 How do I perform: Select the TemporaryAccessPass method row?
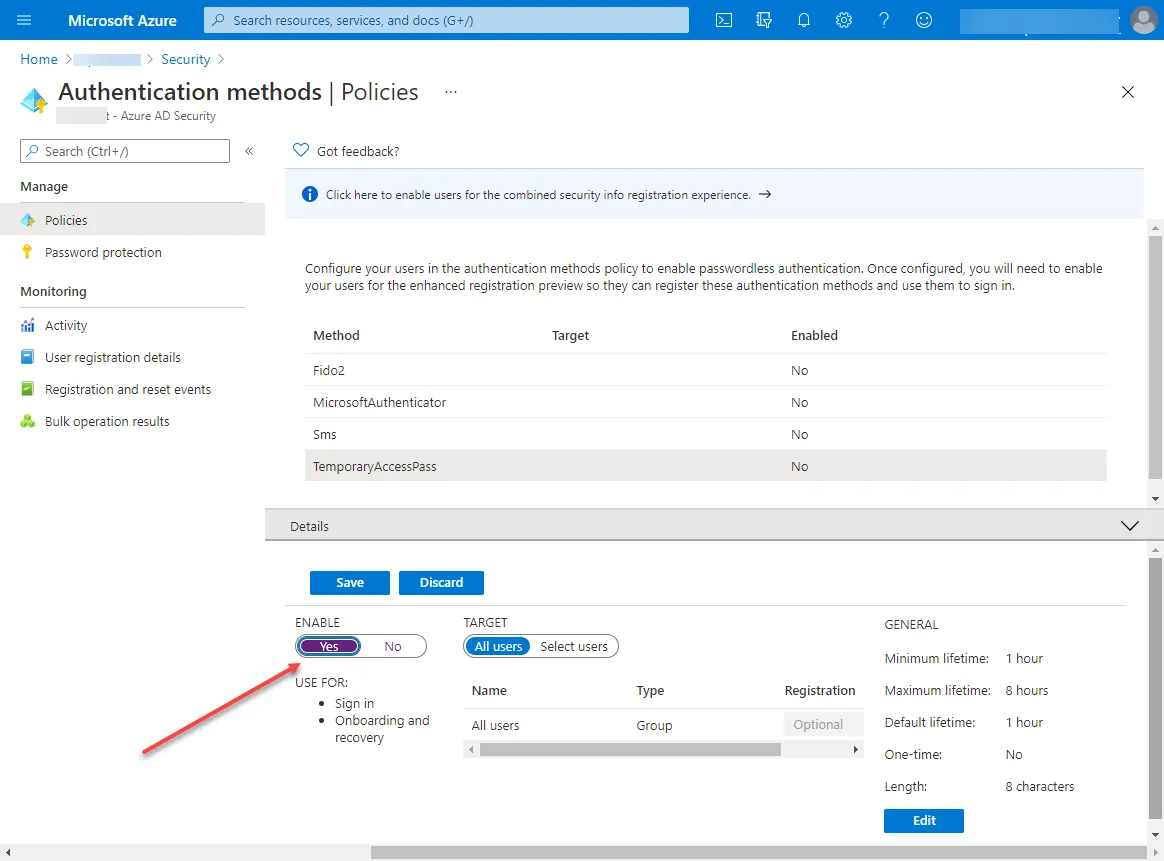coord(705,466)
